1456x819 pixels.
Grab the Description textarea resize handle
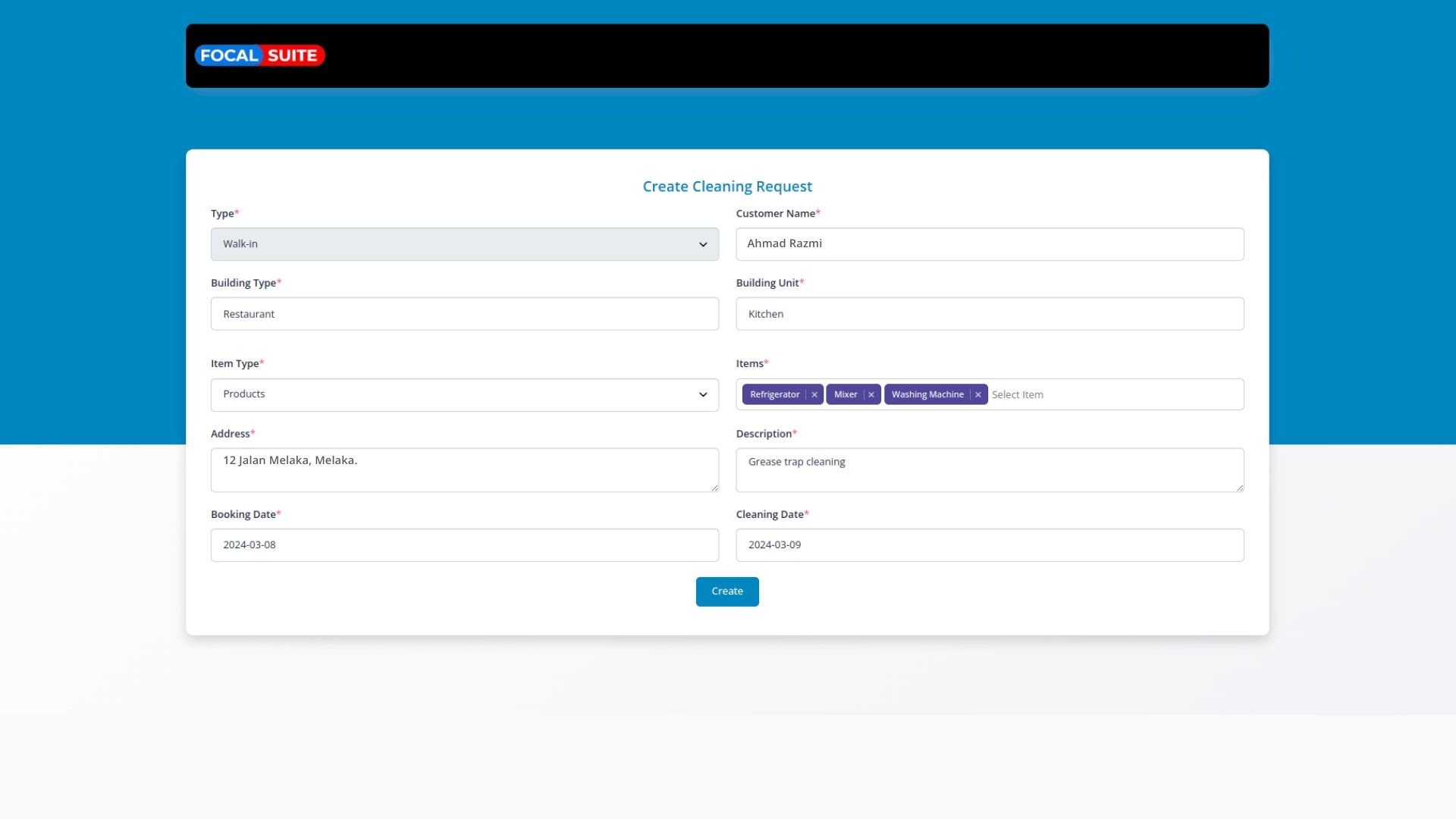click(x=1240, y=488)
